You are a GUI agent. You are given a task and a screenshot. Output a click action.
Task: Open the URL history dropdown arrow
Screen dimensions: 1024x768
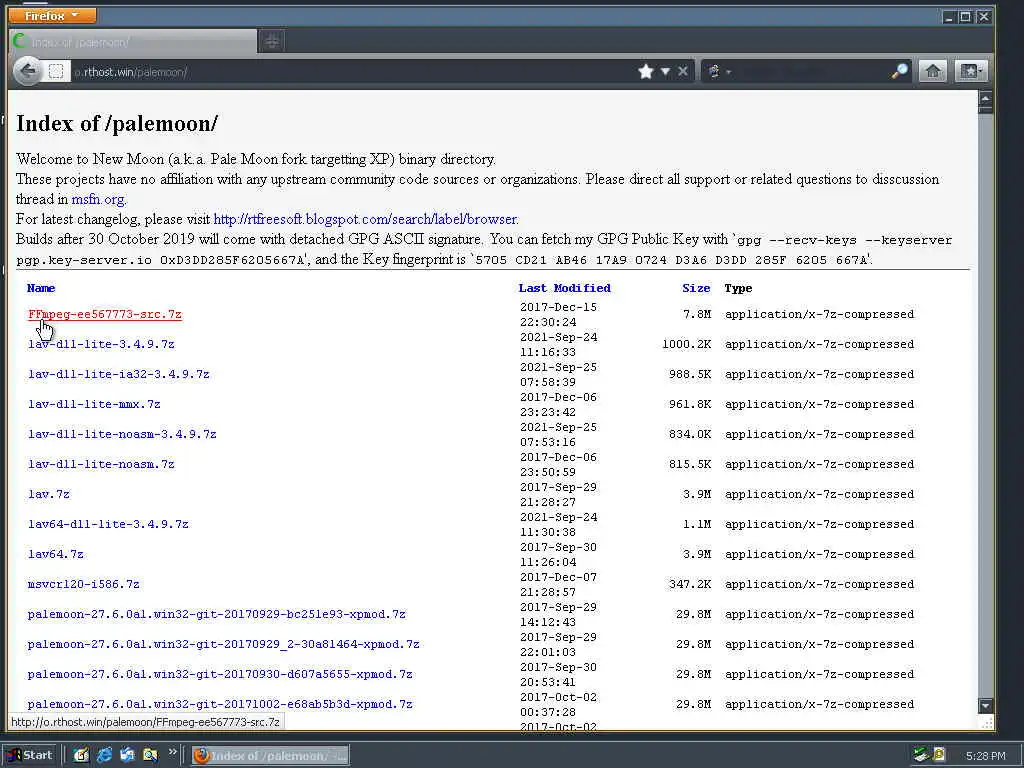click(665, 71)
